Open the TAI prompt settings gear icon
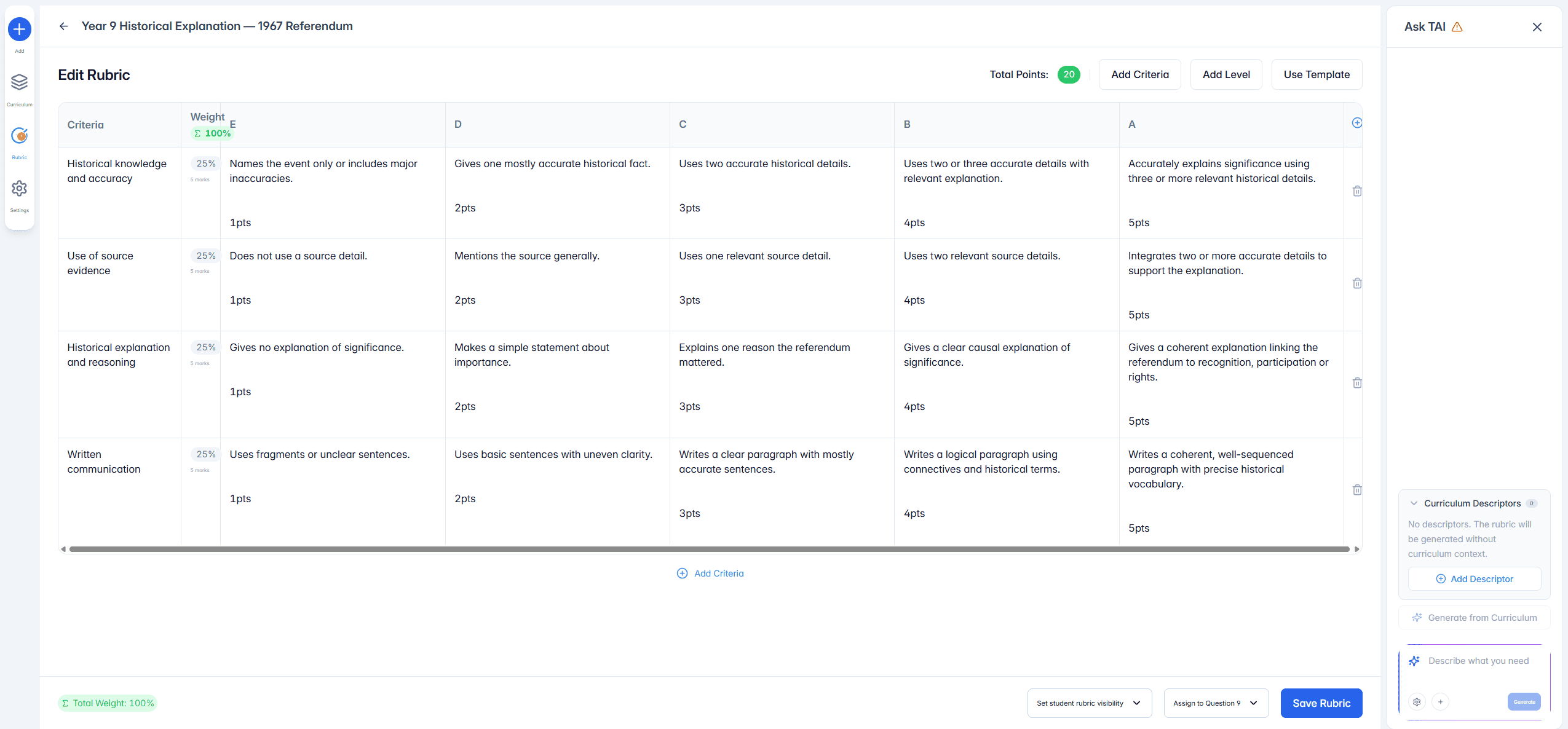 tap(1417, 701)
